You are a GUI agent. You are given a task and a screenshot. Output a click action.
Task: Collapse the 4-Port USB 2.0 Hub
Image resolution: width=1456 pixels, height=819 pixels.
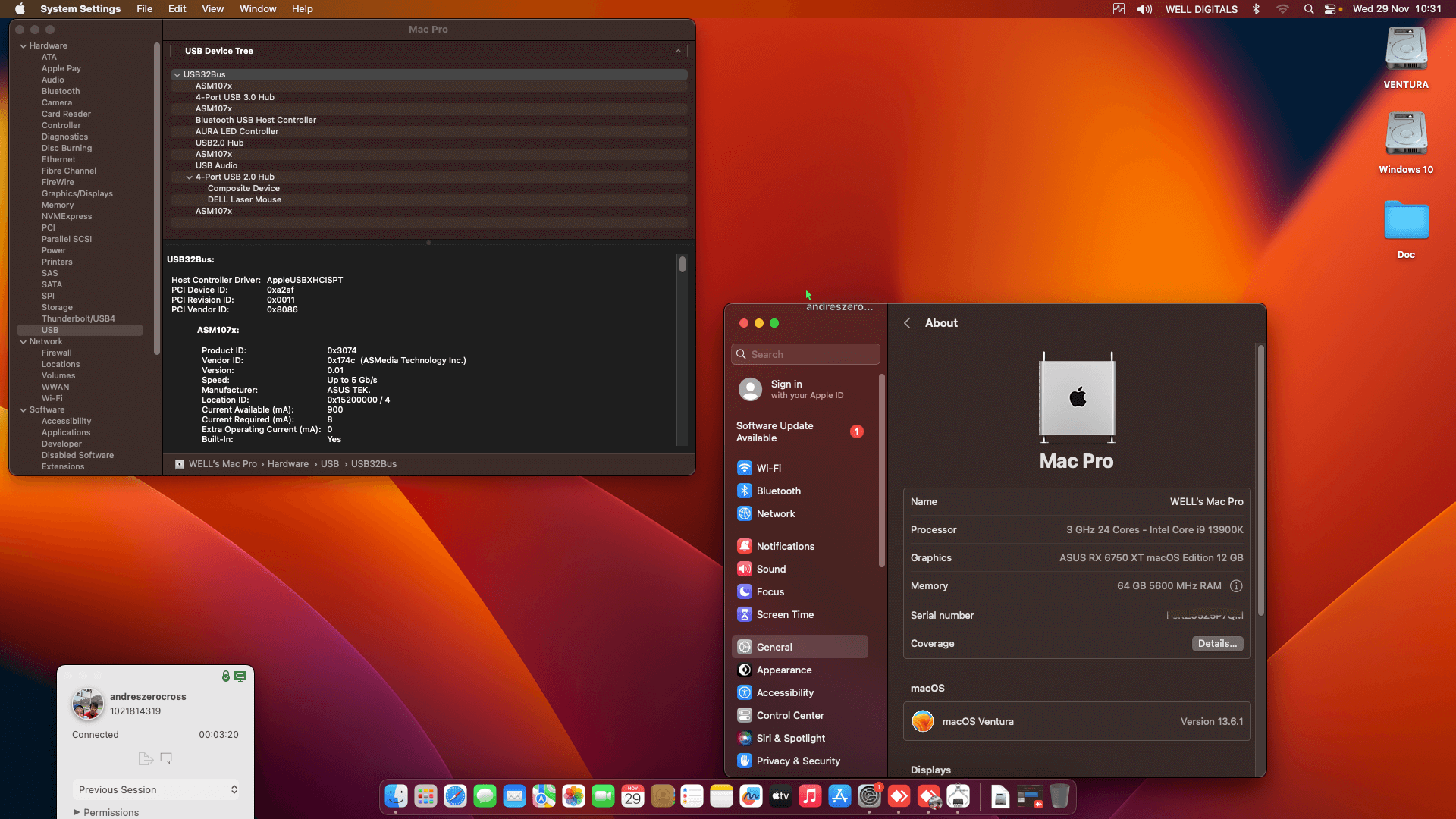(x=190, y=177)
